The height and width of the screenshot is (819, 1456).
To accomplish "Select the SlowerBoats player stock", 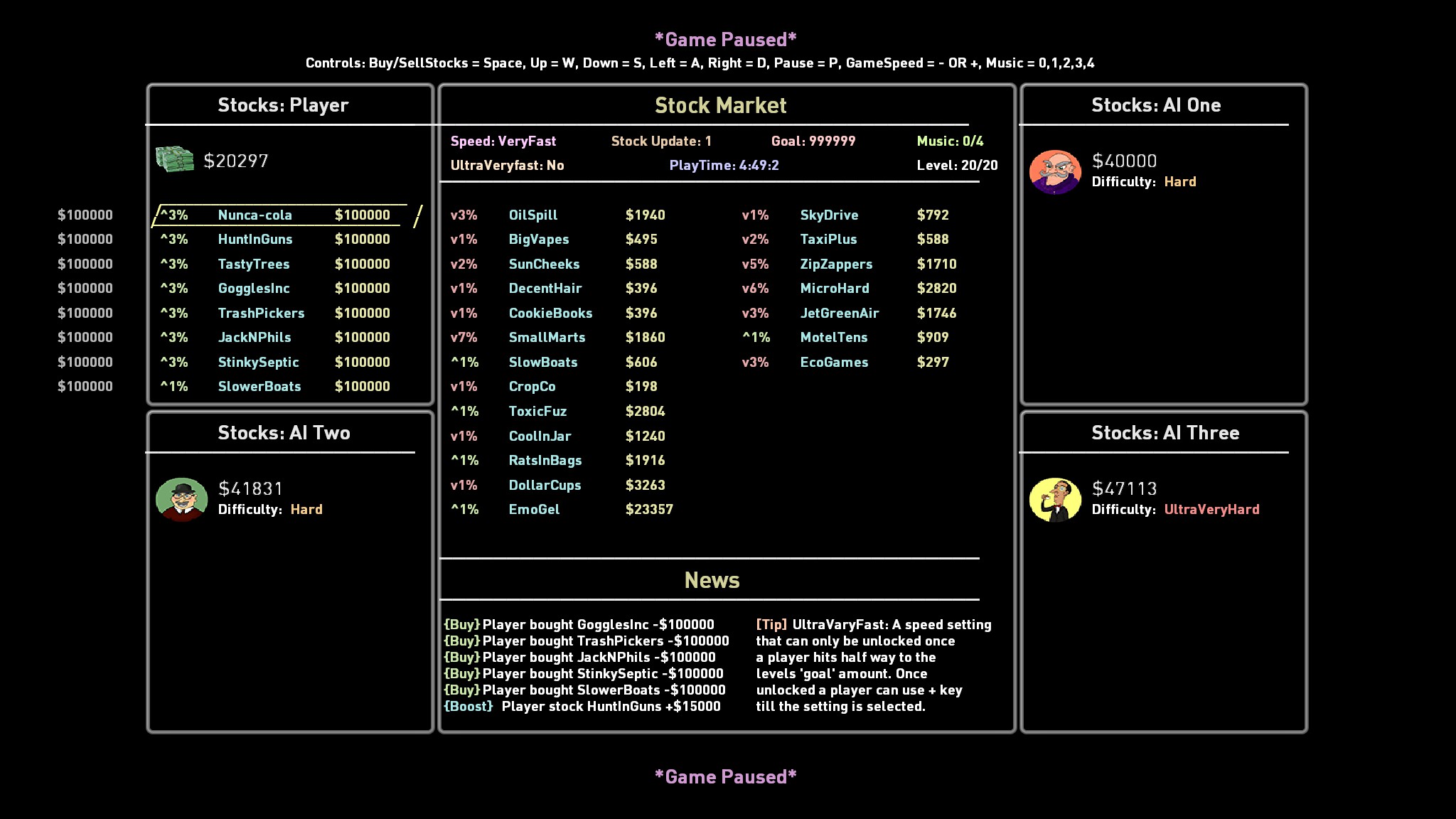I will pyautogui.click(x=259, y=387).
